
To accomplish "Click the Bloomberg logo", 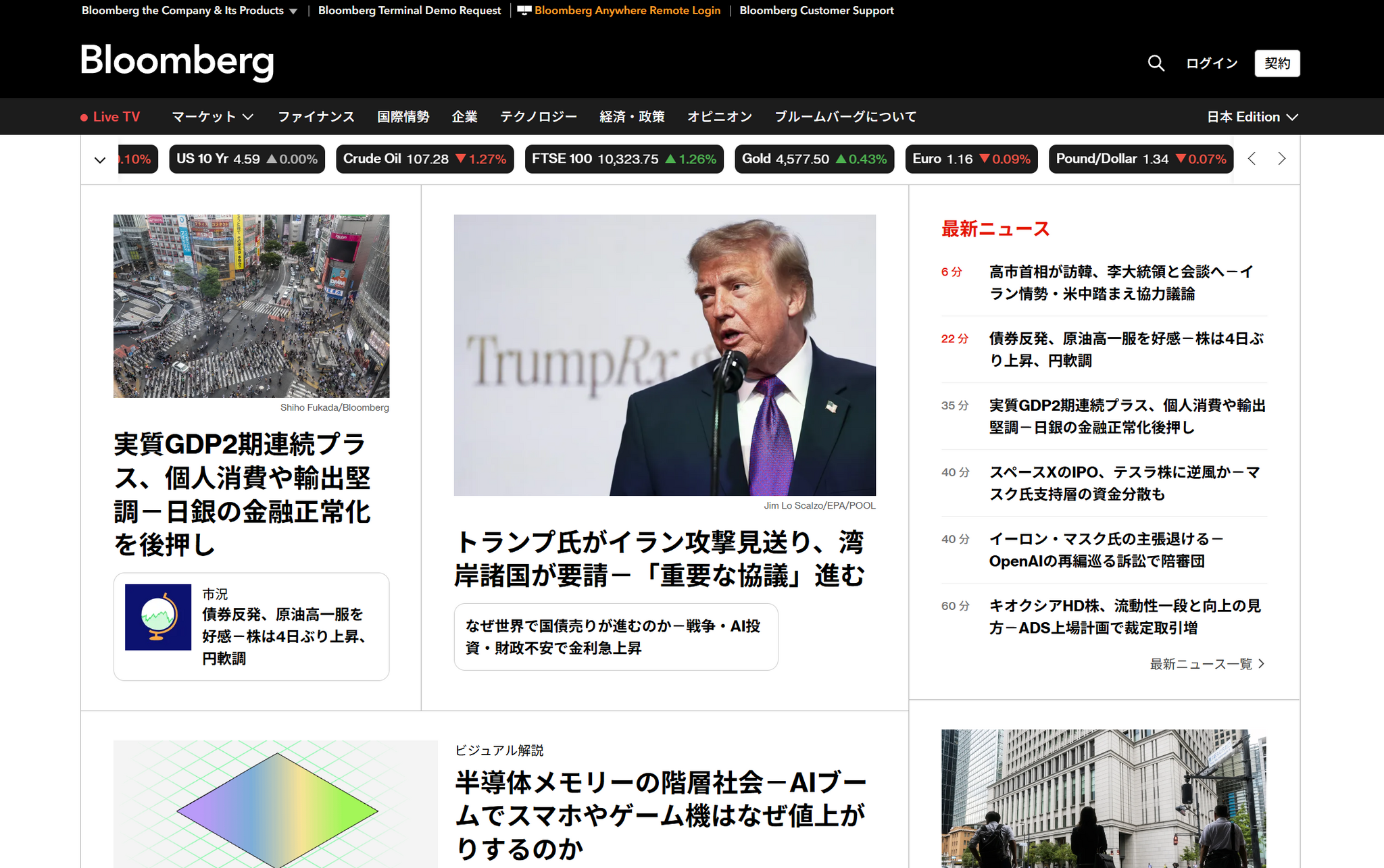I will pos(177,61).
